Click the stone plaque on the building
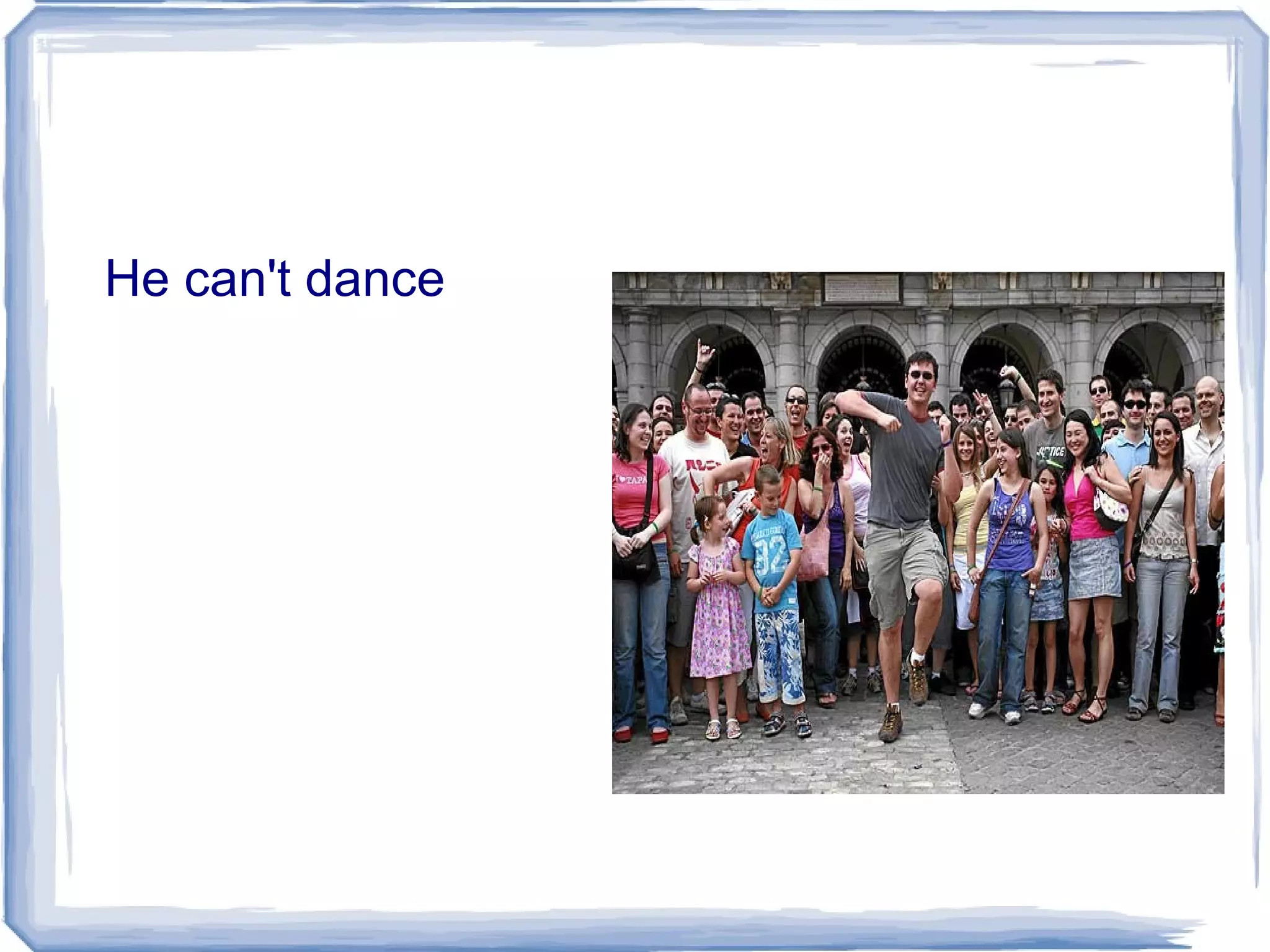Screen dimensions: 1270x952 click(x=862, y=288)
